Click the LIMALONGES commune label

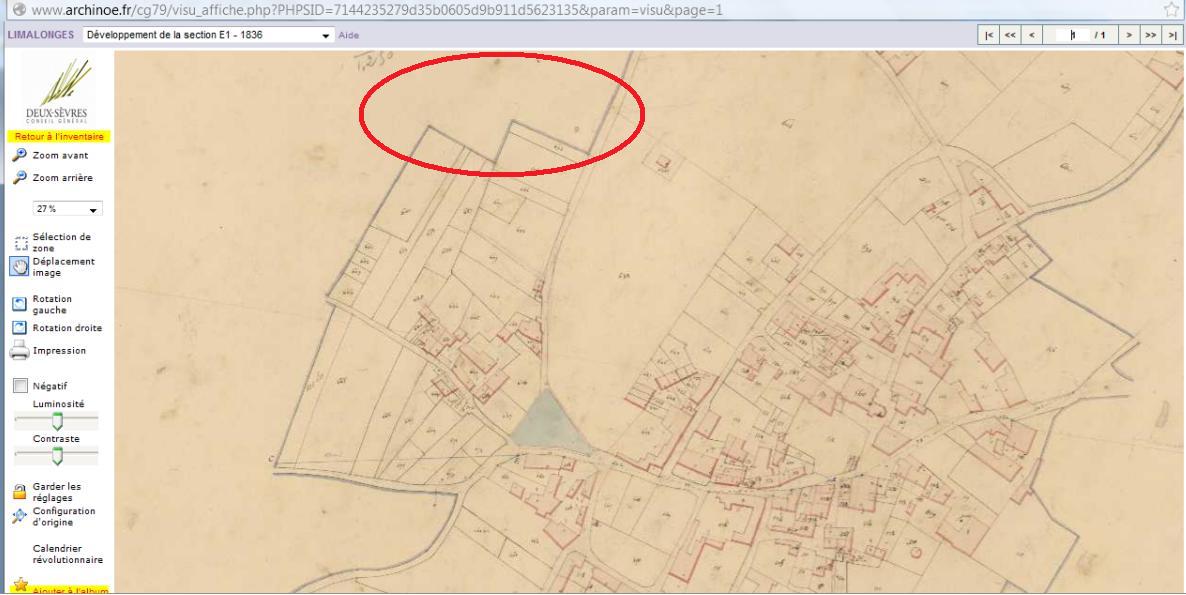pyautogui.click(x=41, y=35)
